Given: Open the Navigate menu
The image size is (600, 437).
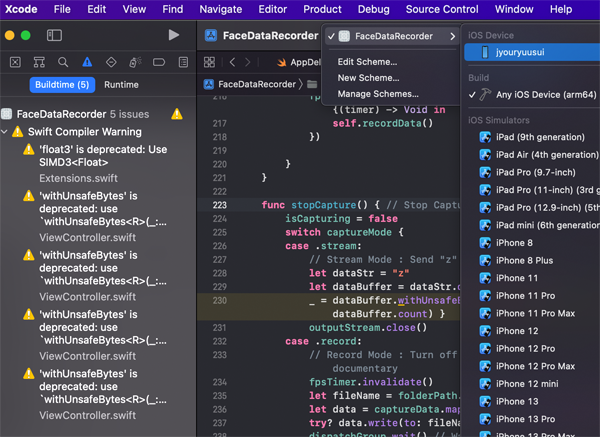Looking at the screenshot, I should [x=220, y=9].
